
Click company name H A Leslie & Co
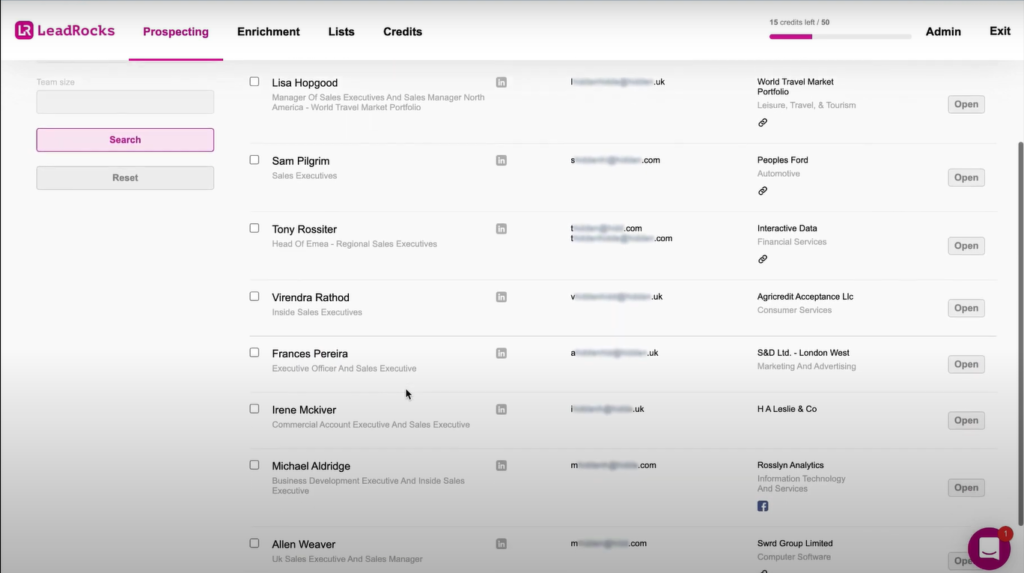(x=787, y=409)
